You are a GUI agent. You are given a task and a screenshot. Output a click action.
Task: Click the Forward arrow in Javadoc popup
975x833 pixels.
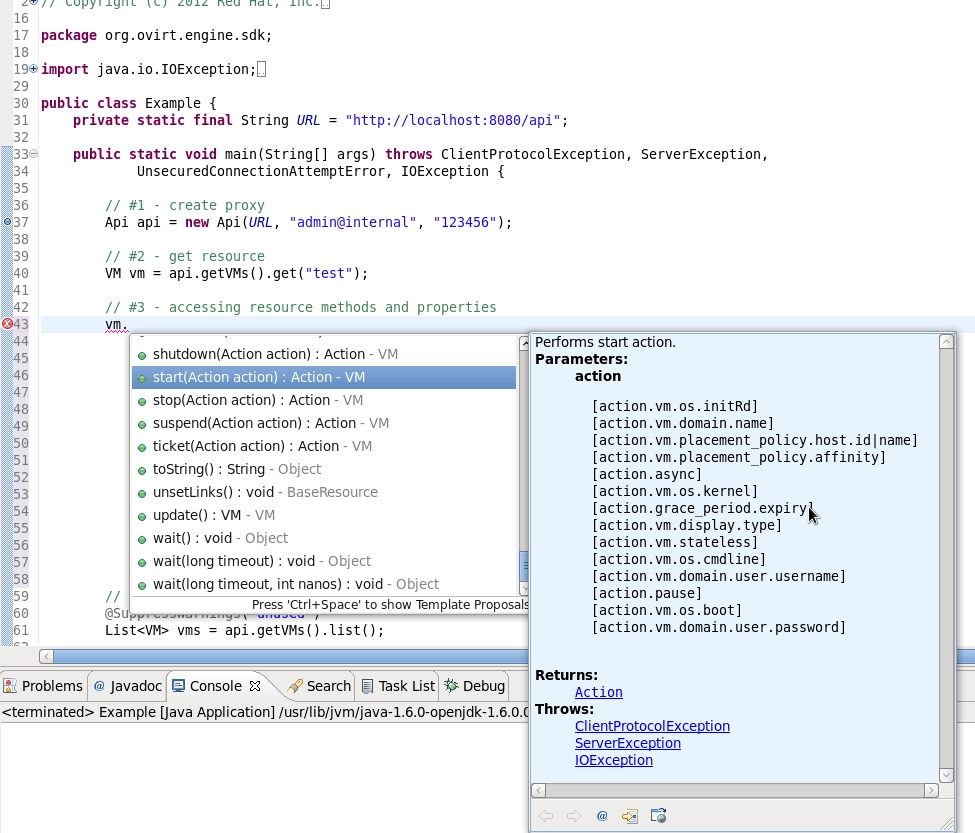573,816
